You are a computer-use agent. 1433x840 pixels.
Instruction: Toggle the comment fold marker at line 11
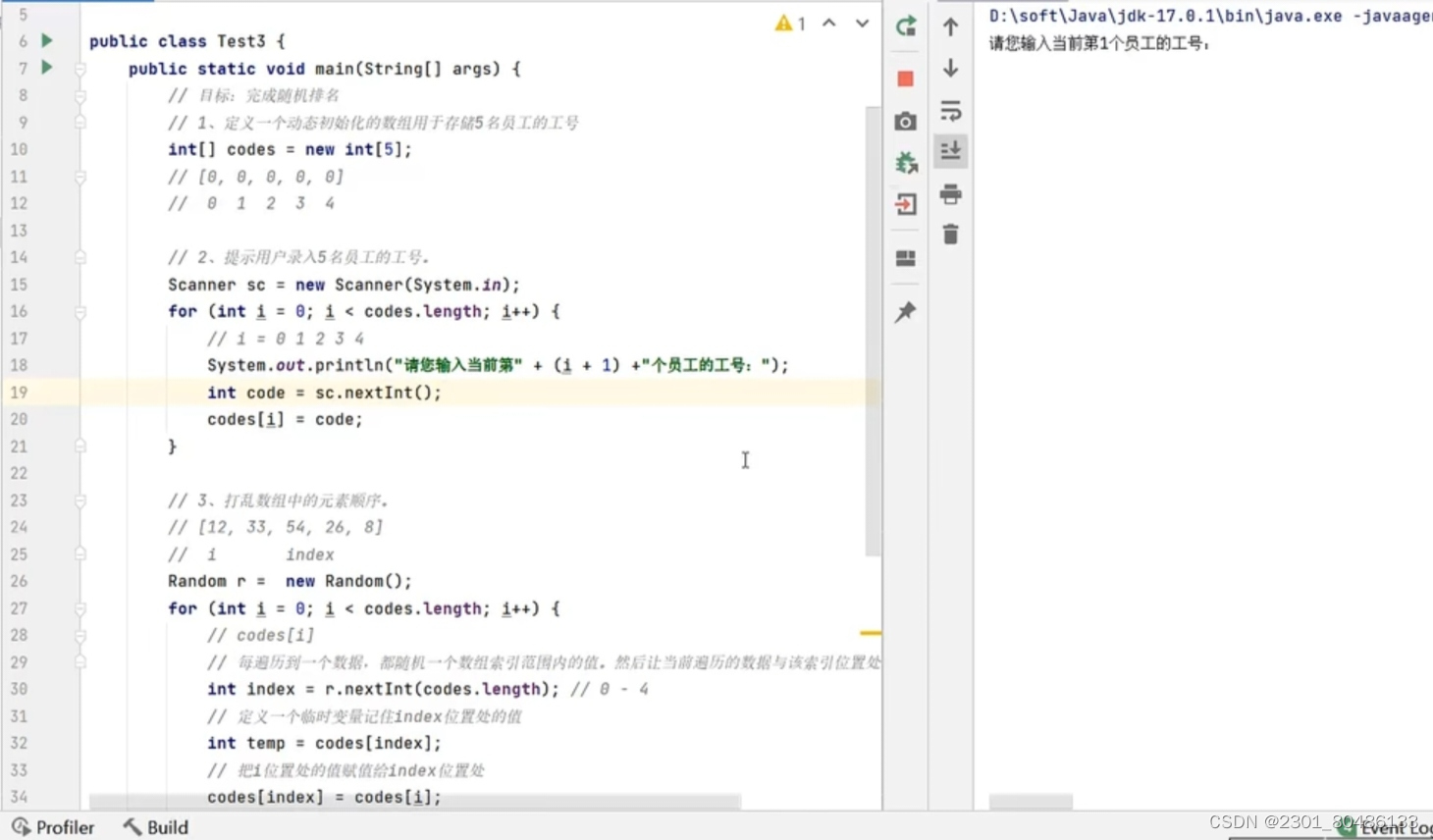click(x=80, y=177)
